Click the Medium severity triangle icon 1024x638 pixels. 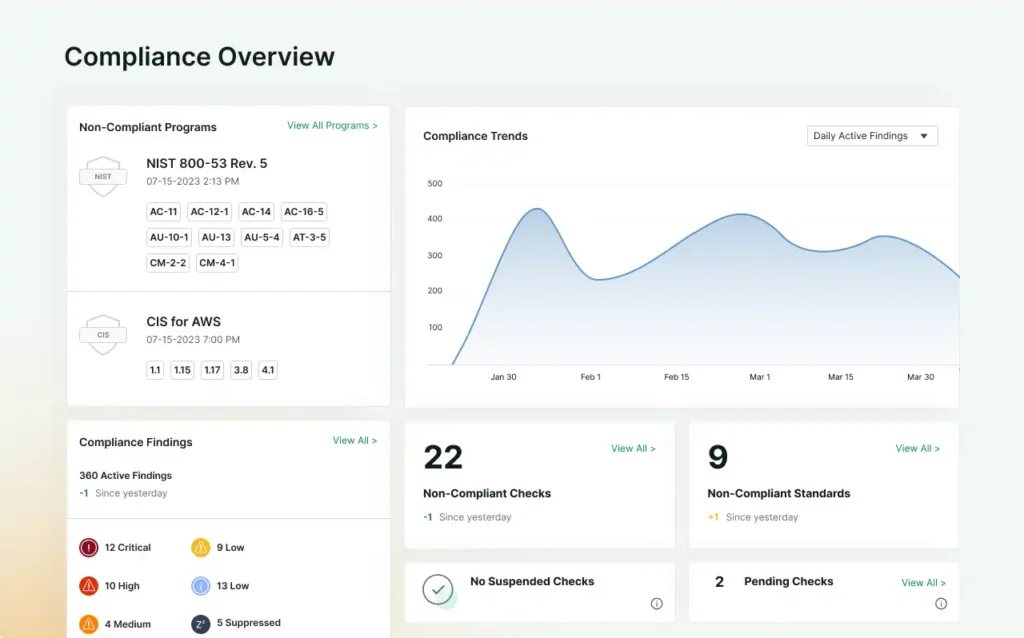coord(88,623)
